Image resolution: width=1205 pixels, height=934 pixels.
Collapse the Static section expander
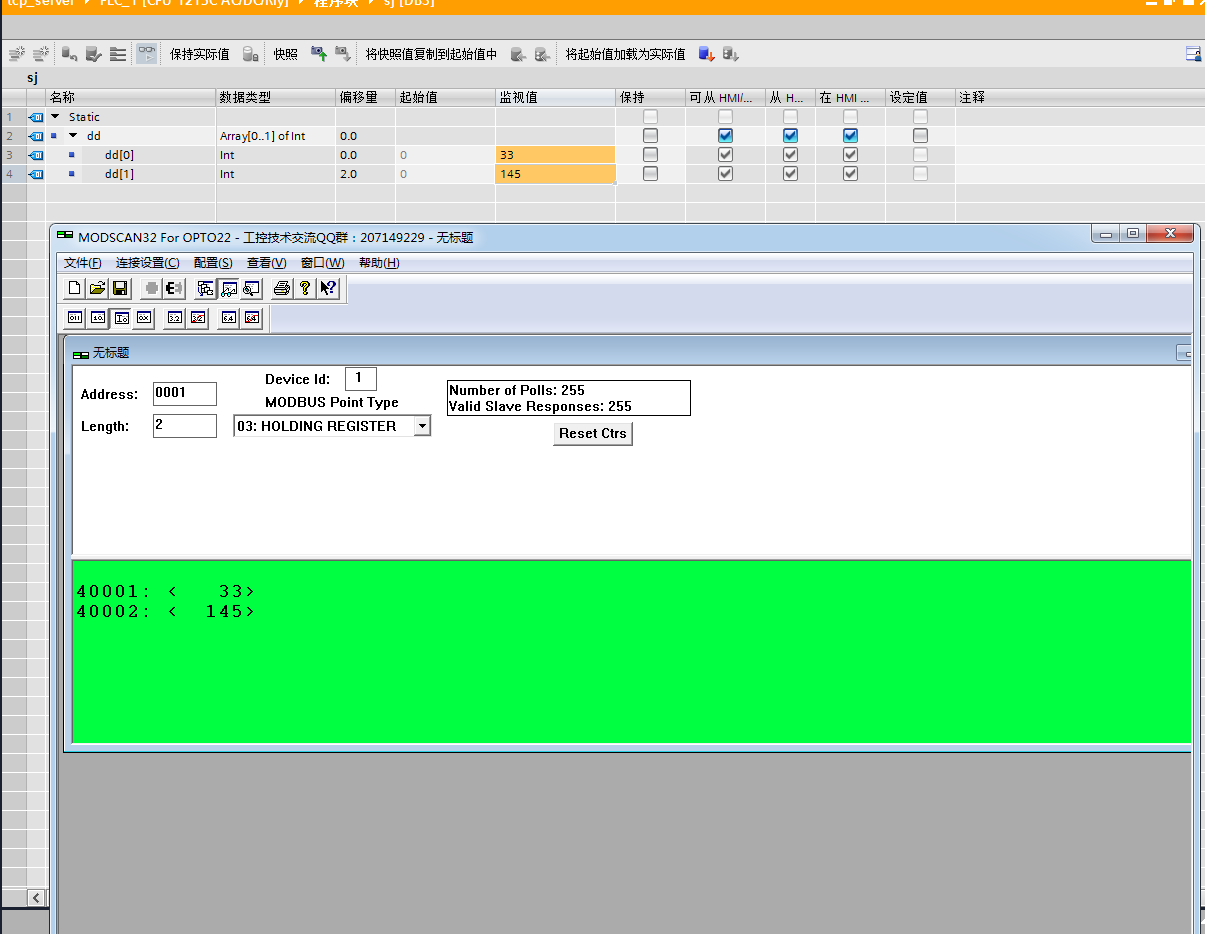click(x=56, y=117)
